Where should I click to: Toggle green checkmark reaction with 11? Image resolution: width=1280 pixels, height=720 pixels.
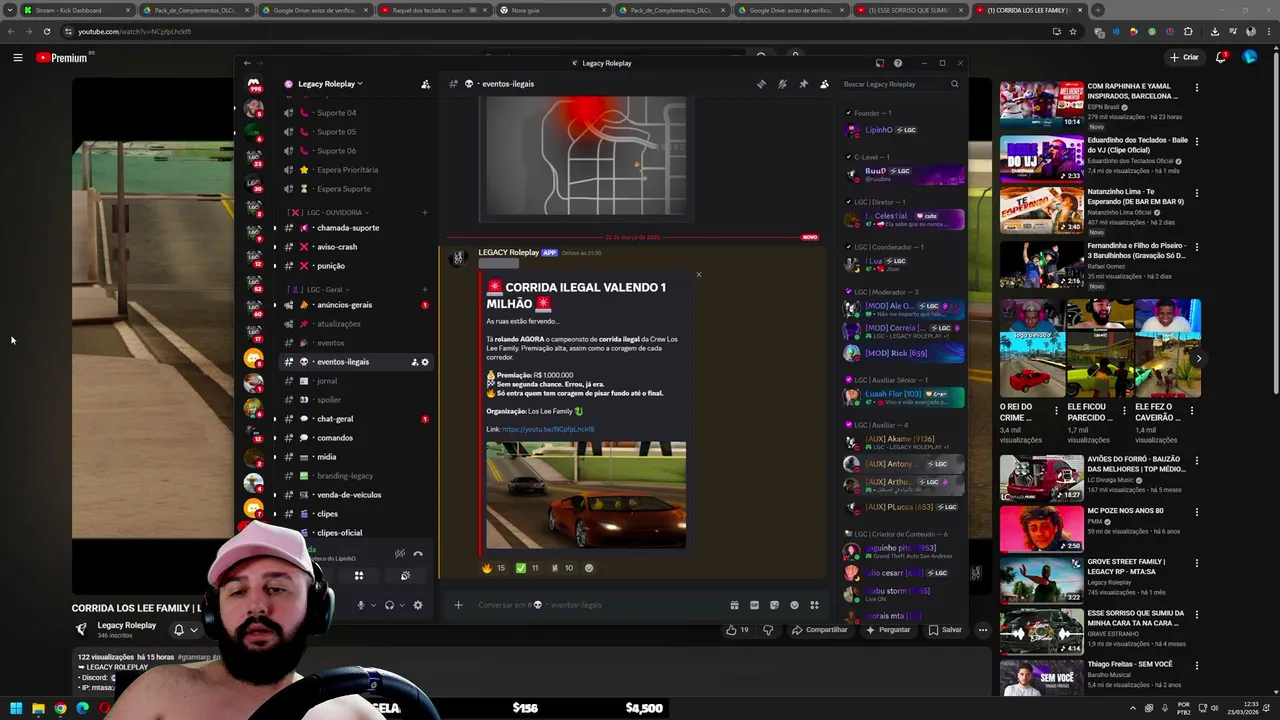(527, 568)
